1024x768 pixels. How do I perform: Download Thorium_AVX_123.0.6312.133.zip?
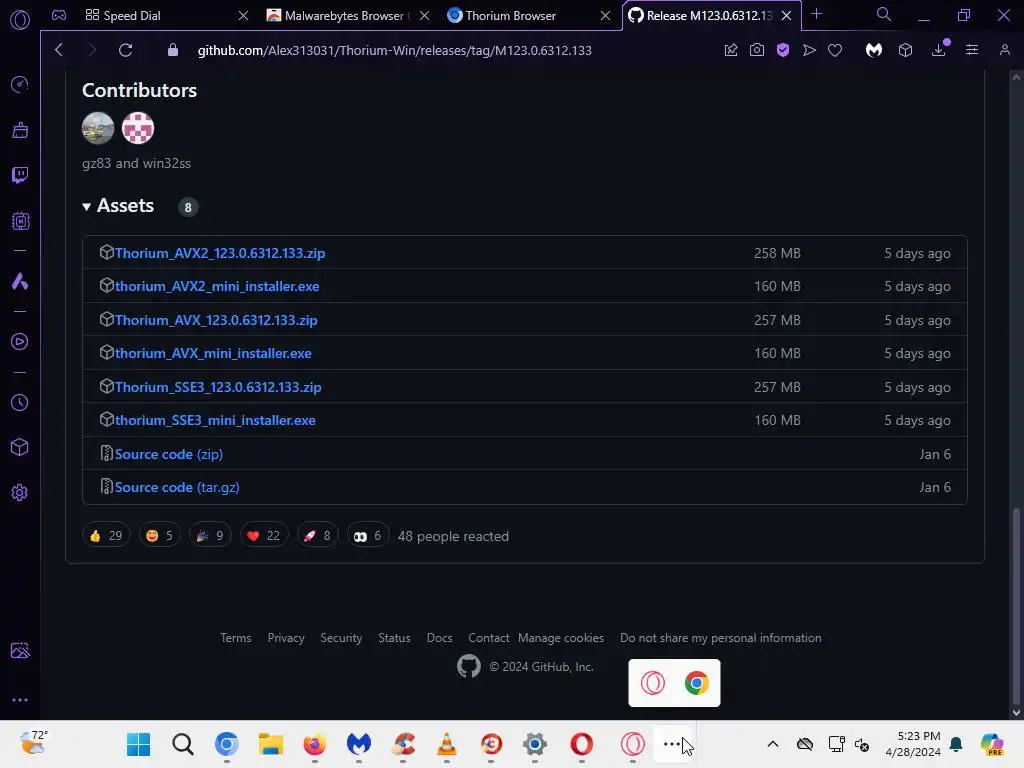click(216, 321)
